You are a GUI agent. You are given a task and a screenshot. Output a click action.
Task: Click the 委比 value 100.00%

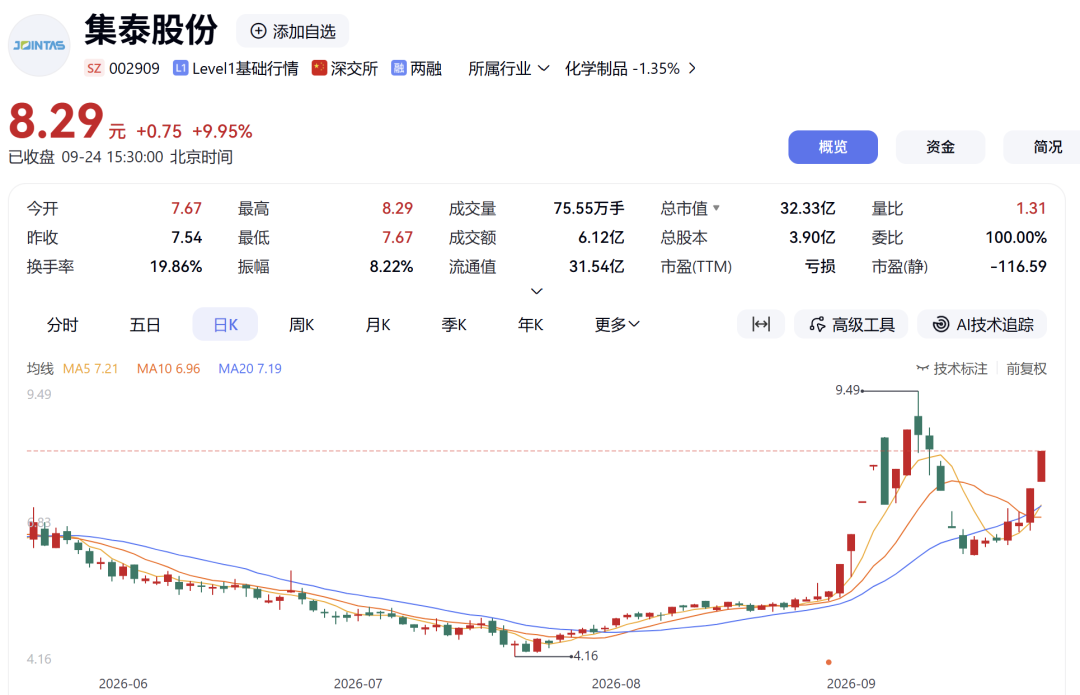click(1016, 238)
